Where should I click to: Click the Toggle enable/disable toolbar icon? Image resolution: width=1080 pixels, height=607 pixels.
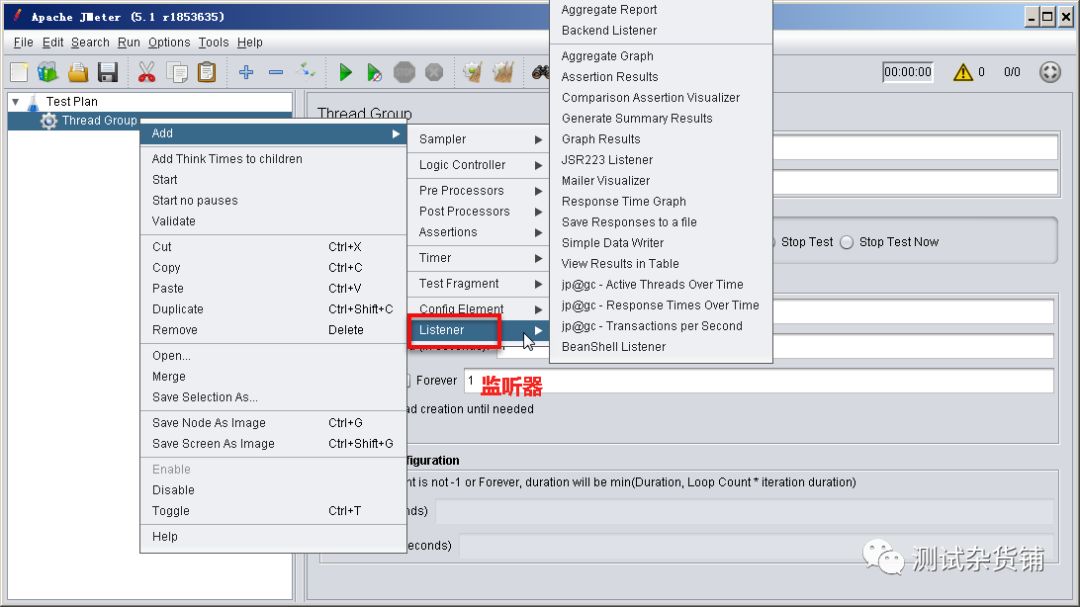pyautogui.click(x=306, y=70)
